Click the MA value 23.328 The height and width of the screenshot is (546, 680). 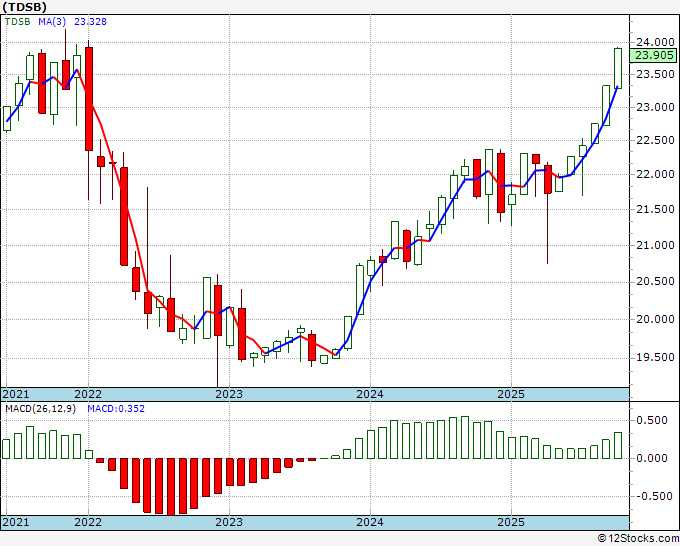point(90,22)
